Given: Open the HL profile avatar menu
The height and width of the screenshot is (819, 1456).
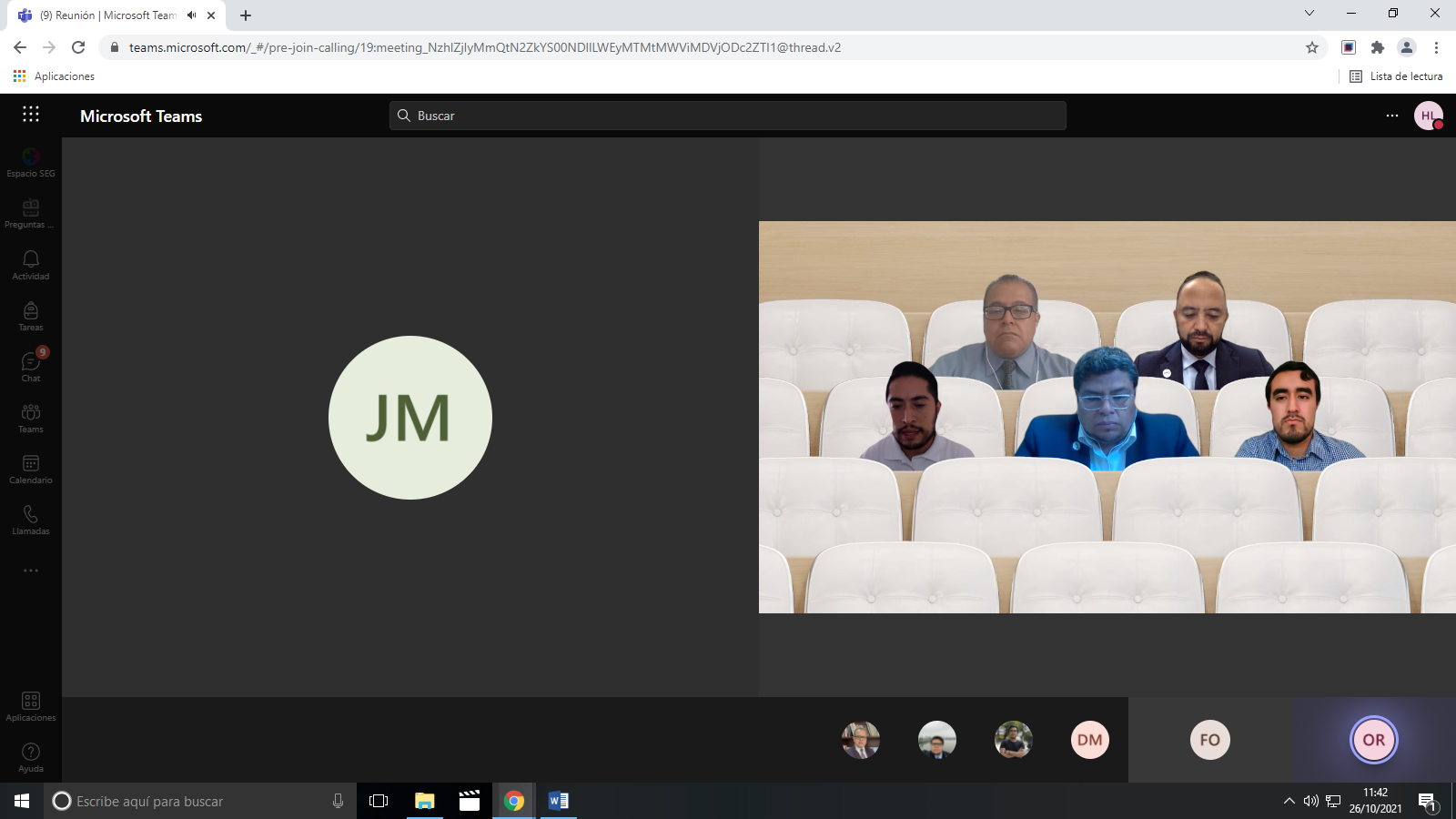Looking at the screenshot, I should pyautogui.click(x=1428, y=116).
